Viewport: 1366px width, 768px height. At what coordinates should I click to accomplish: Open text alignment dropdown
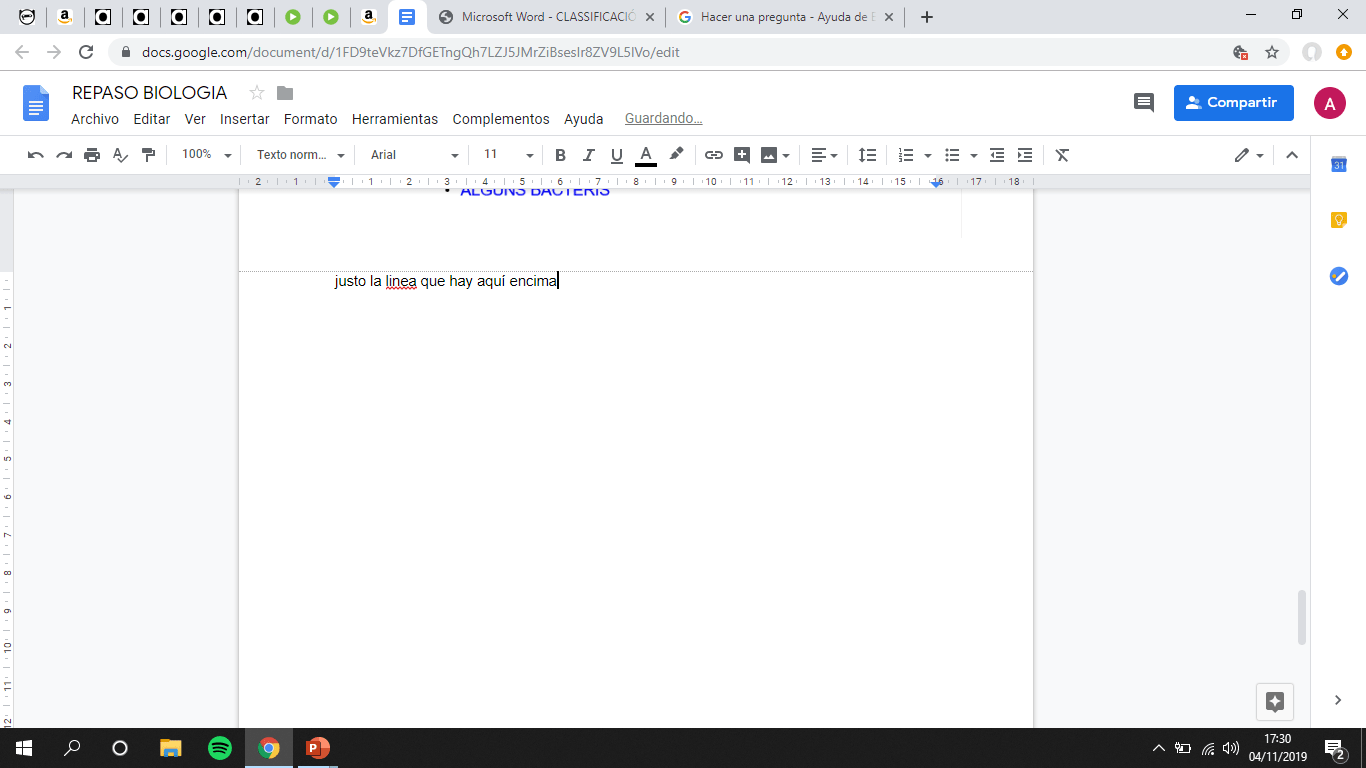(825, 155)
